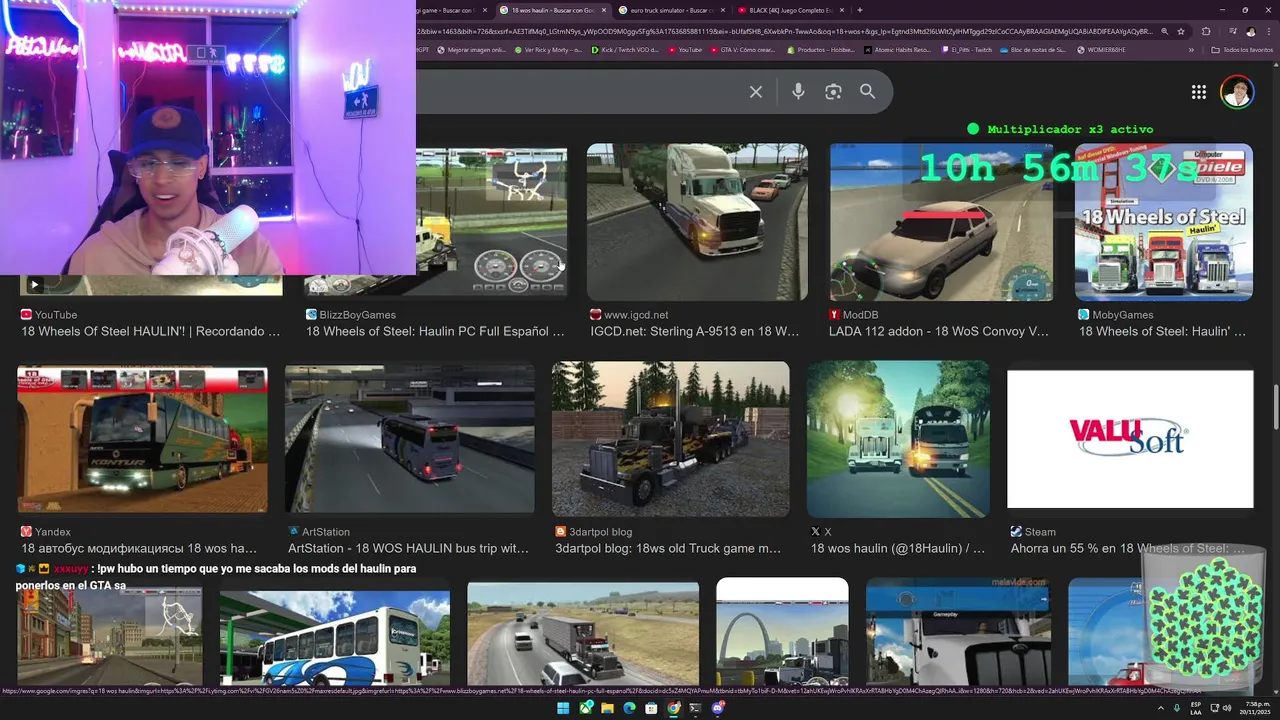Expand the hidden bookmarks chevron

(1191, 50)
